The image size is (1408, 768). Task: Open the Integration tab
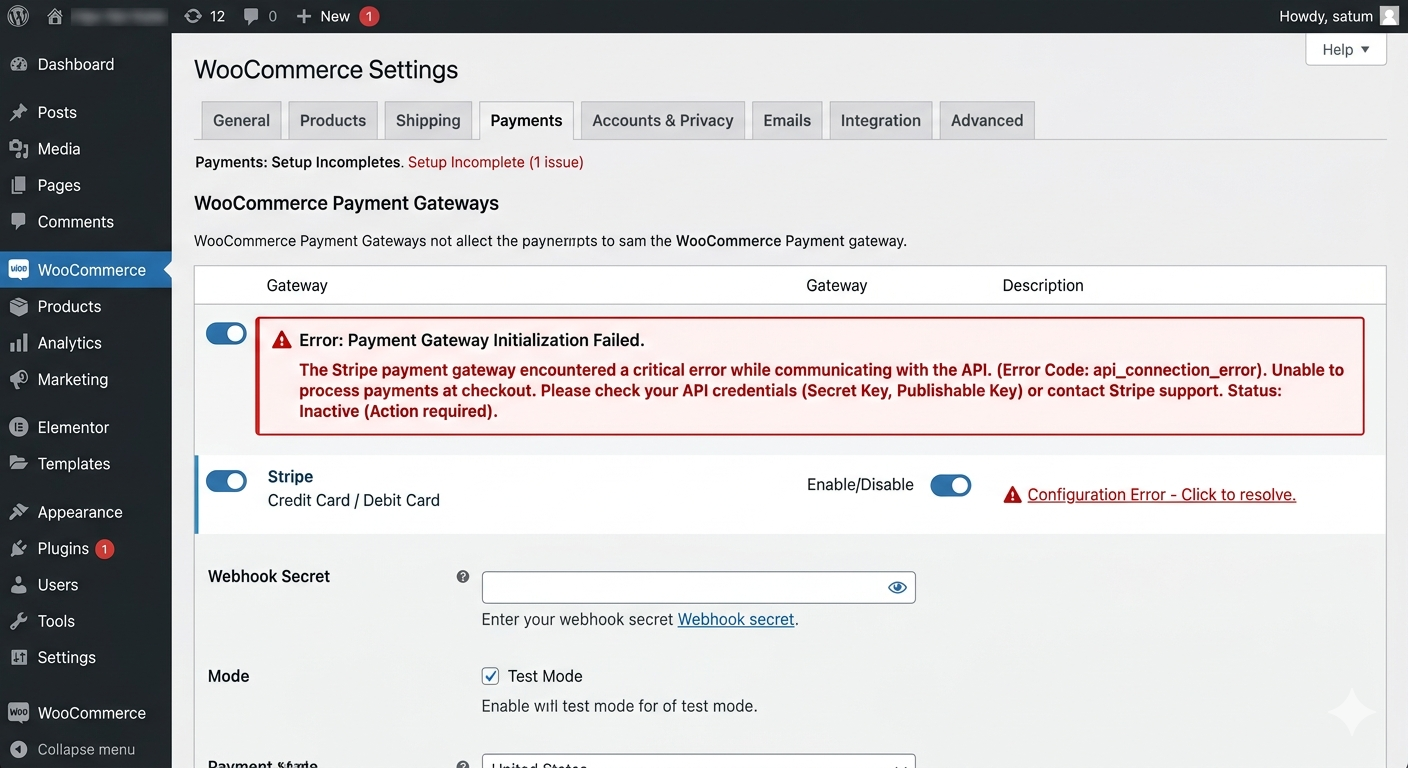click(x=881, y=120)
